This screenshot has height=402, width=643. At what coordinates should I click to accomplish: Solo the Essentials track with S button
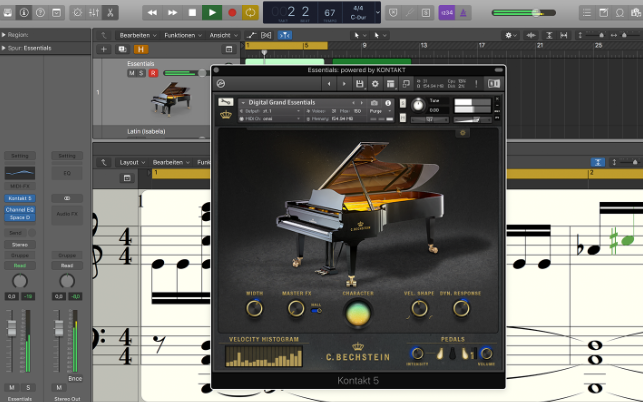click(x=141, y=73)
